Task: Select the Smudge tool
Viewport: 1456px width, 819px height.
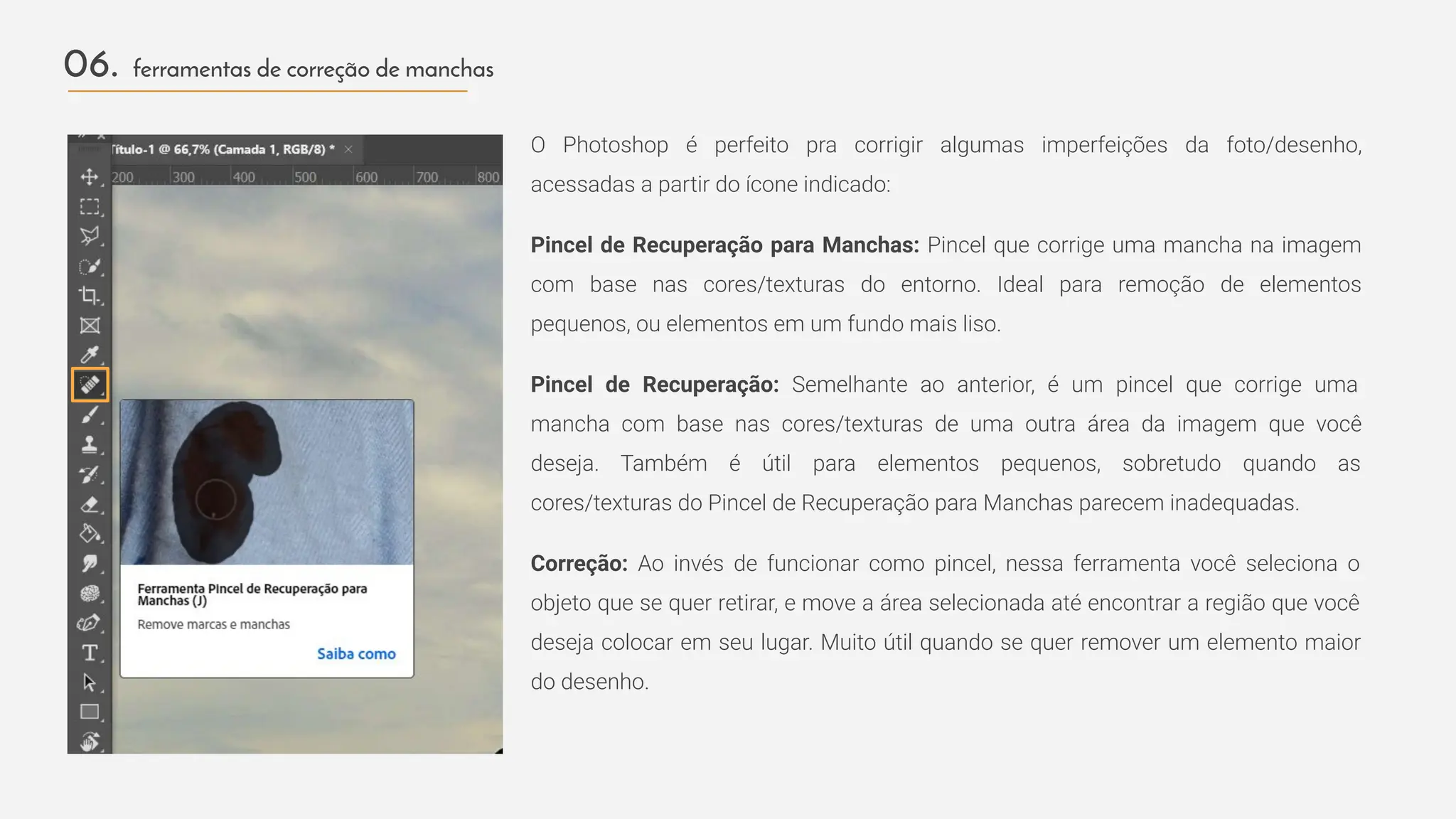Action: 90,563
